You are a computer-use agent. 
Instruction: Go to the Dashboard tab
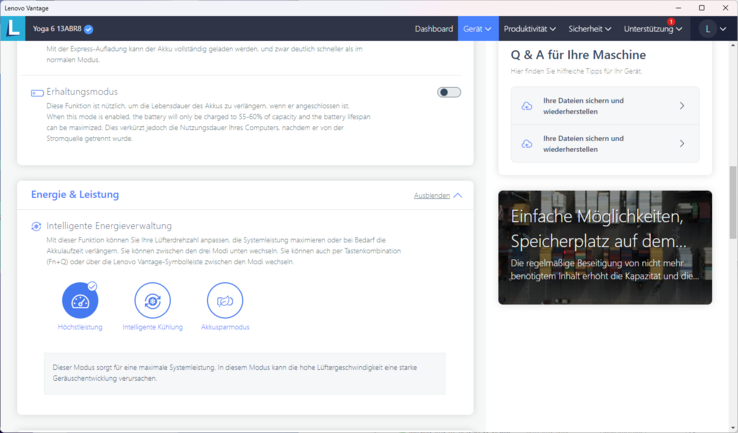coord(433,29)
